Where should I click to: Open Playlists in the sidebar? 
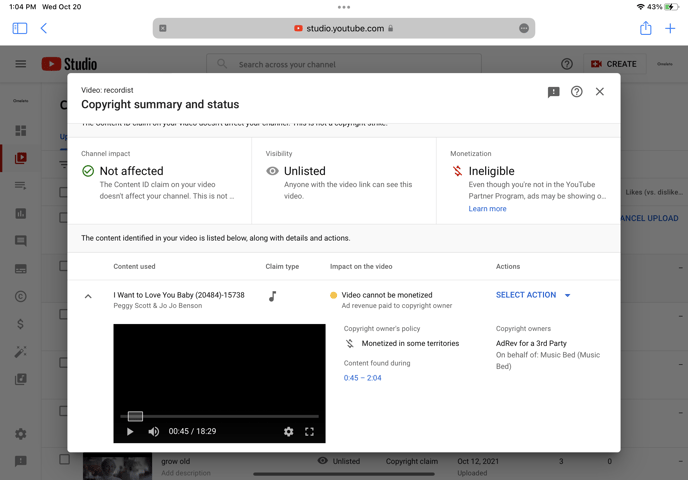pos(21,186)
